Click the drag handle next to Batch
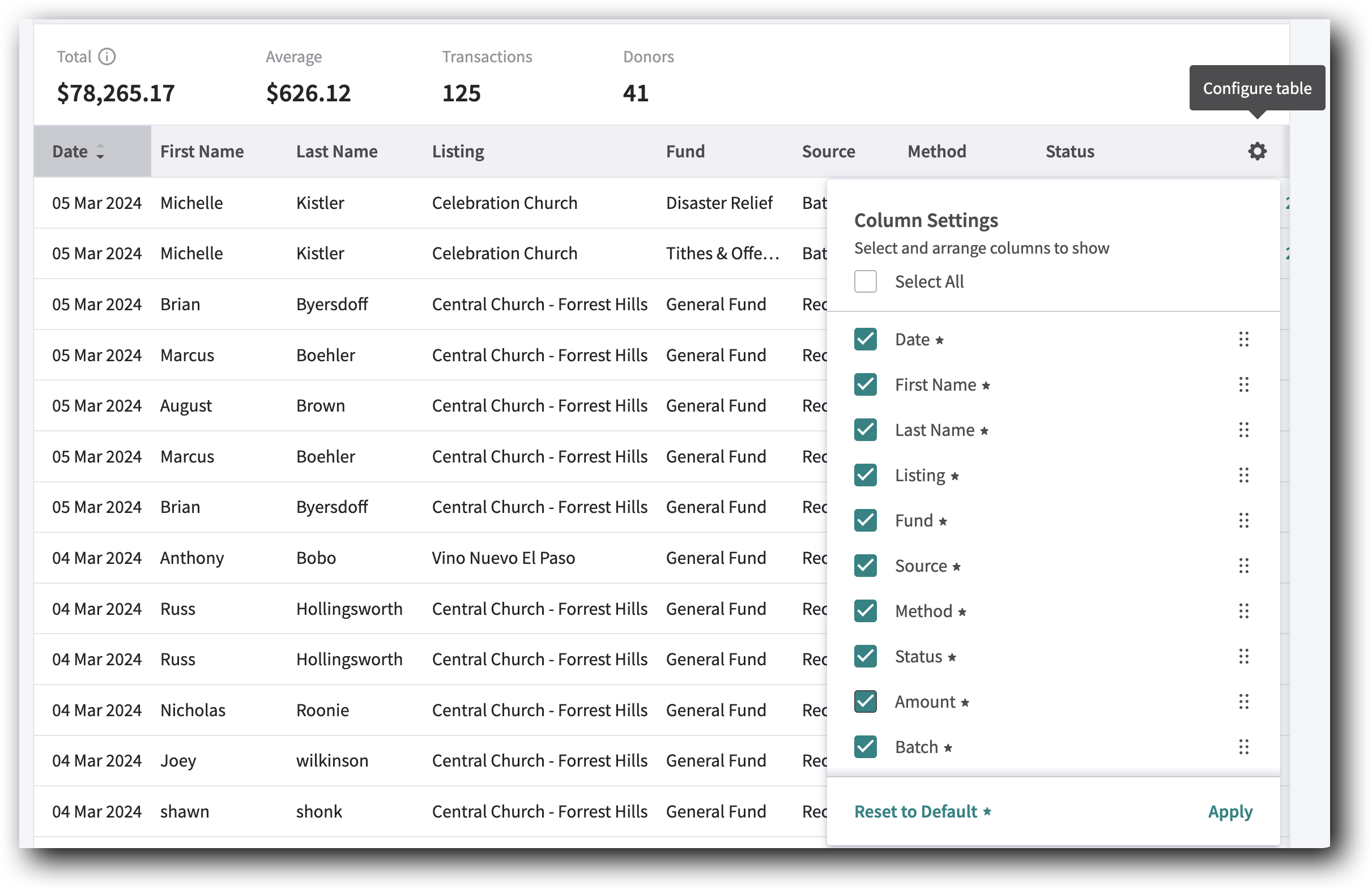 click(x=1244, y=747)
